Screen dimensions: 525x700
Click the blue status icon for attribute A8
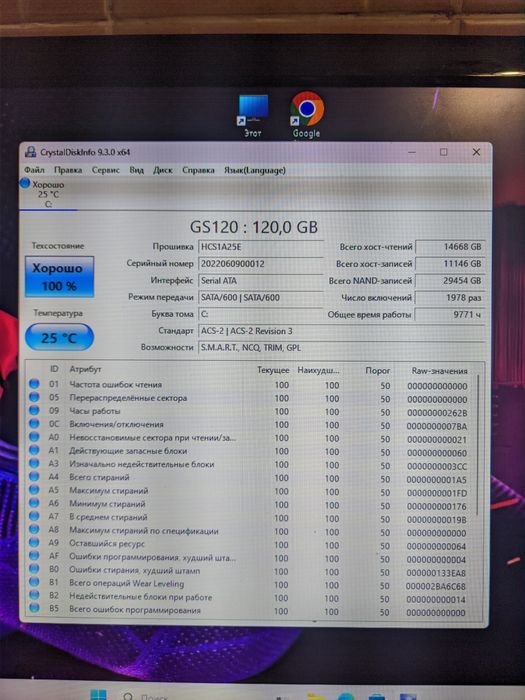click(34, 529)
